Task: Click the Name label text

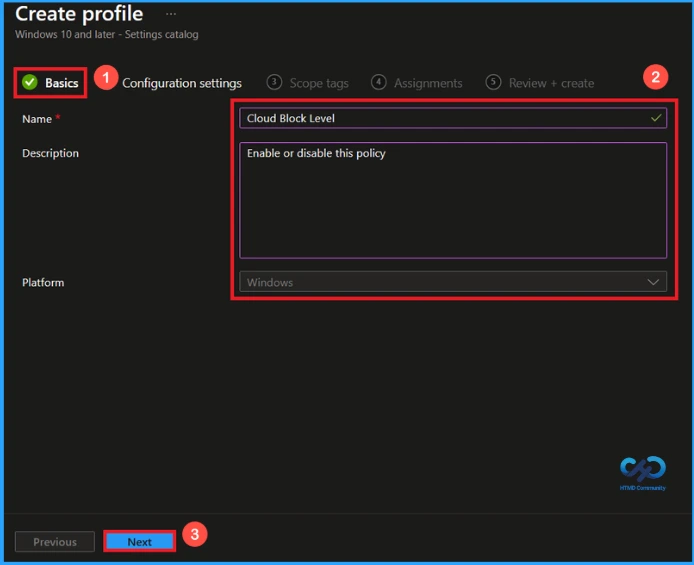Action: pos(37,119)
